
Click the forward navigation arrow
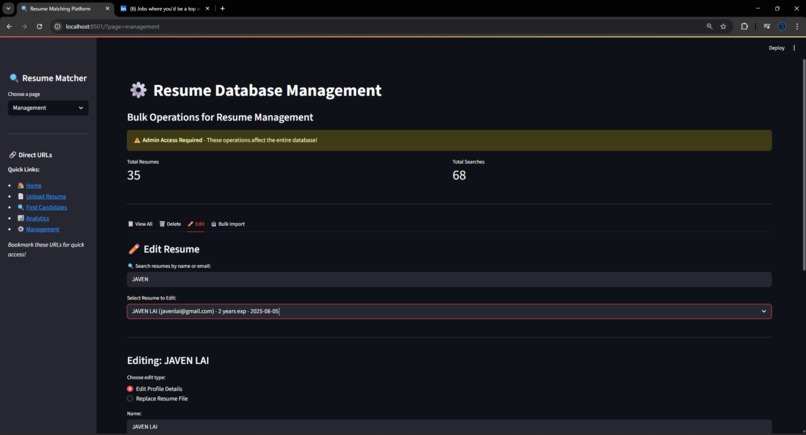[24, 26]
